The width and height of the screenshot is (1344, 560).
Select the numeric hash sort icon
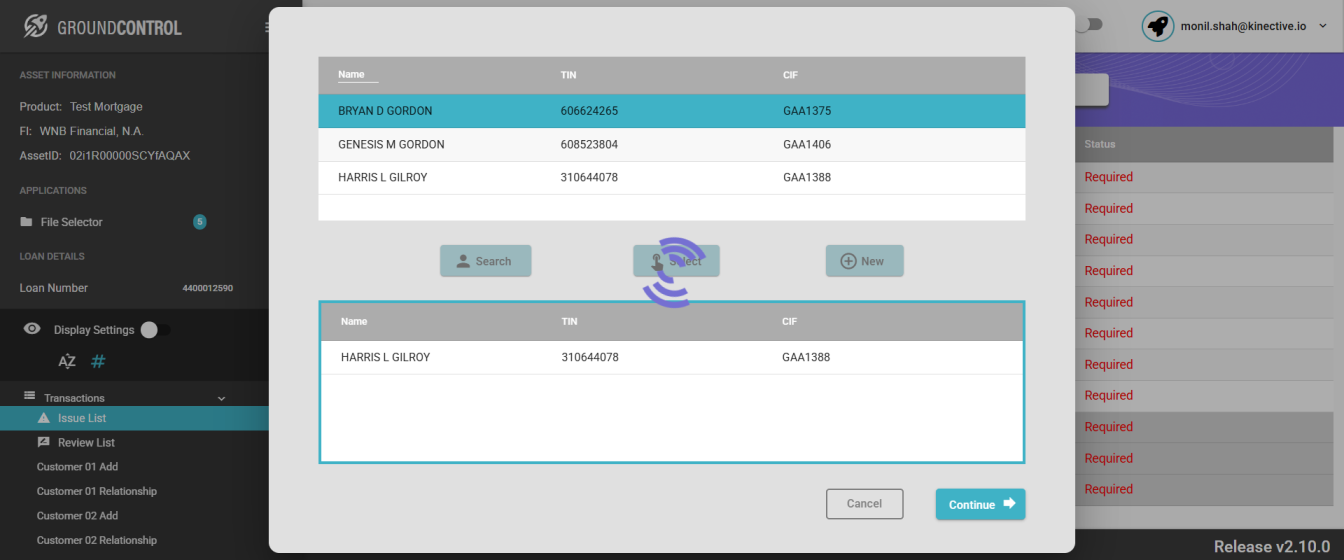pyautogui.click(x=98, y=362)
